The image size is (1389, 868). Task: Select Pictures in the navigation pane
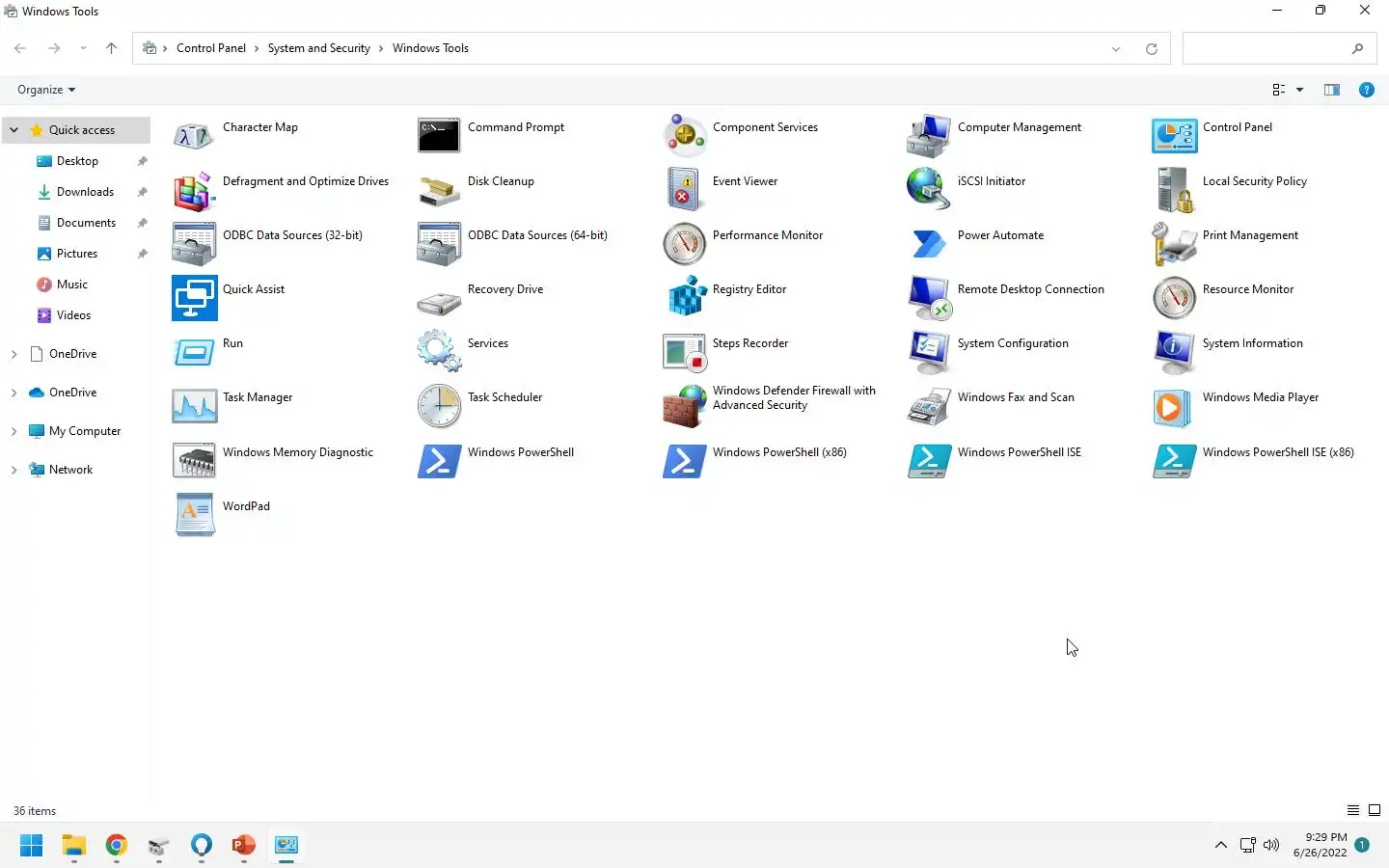tap(76, 254)
